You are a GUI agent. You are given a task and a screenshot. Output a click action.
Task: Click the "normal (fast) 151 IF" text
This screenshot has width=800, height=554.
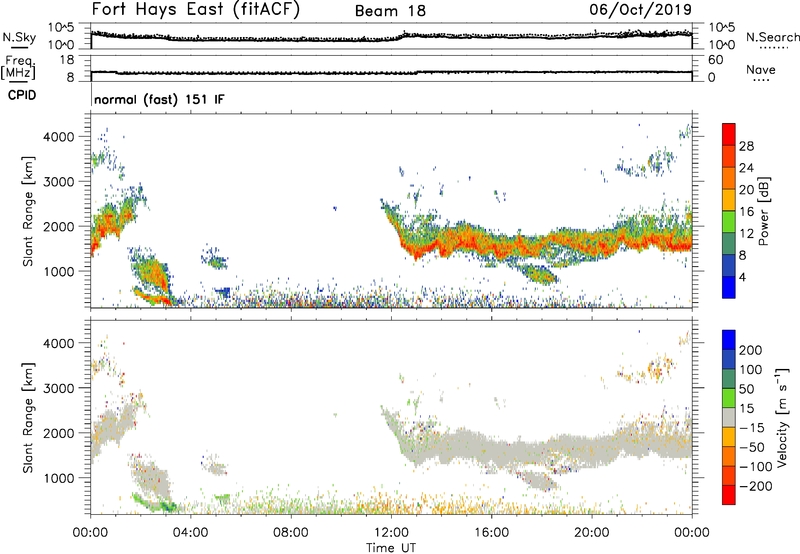[x=159, y=99]
